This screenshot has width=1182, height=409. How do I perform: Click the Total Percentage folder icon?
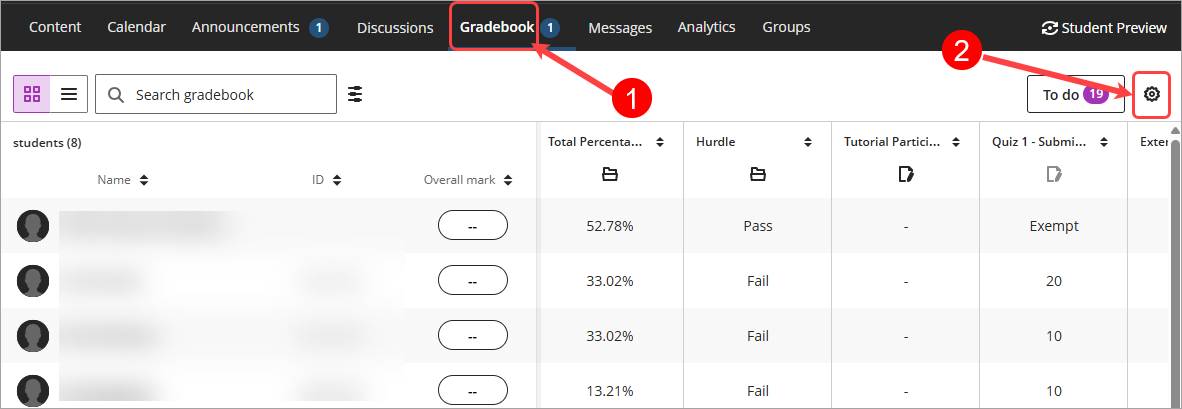pyautogui.click(x=610, y=175)
